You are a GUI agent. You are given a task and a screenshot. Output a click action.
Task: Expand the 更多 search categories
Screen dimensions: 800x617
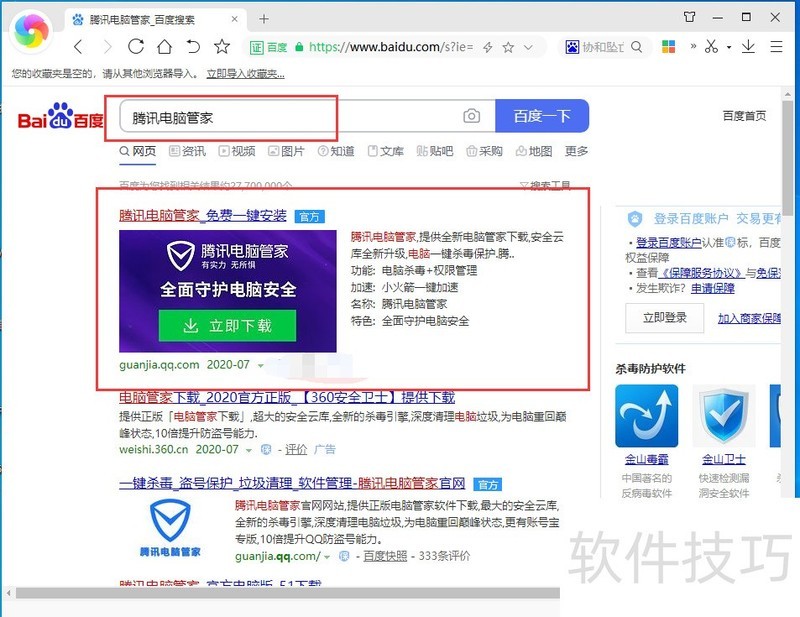(577, 151)
